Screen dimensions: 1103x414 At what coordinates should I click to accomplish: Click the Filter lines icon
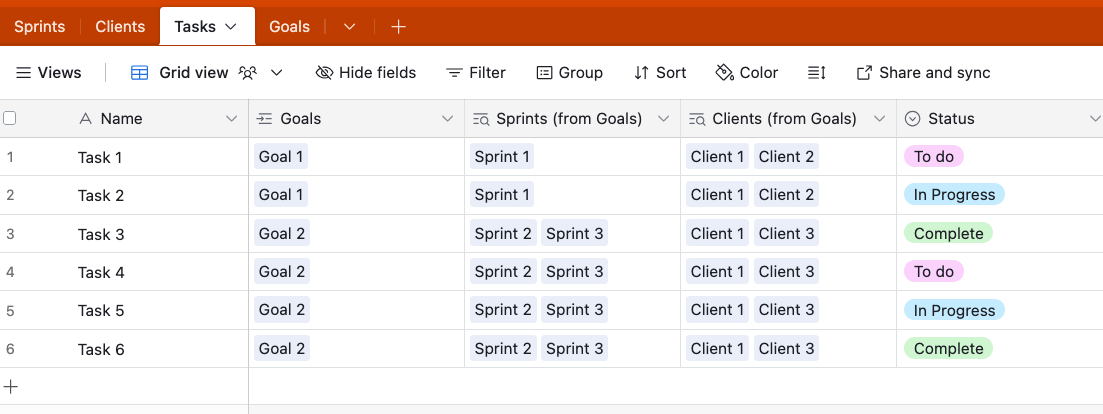[454, 72]
